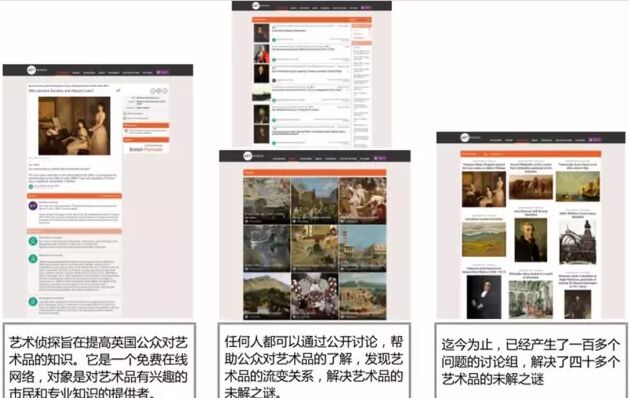629x400 pixels.
Task: Open the ship painting thumbnail in discussions list
Action: [262, 93]
